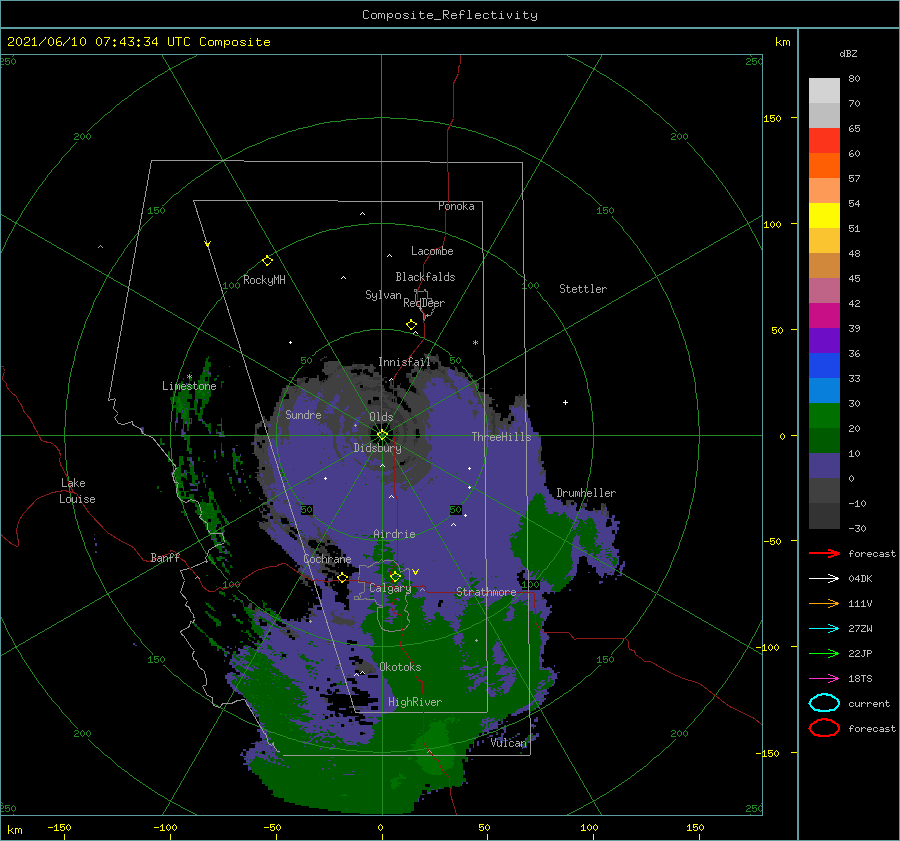Viewport: 900px width, 841px height.
Task: Click the orange 111V arrow legend icon
Action: click(x=824, y=603)
